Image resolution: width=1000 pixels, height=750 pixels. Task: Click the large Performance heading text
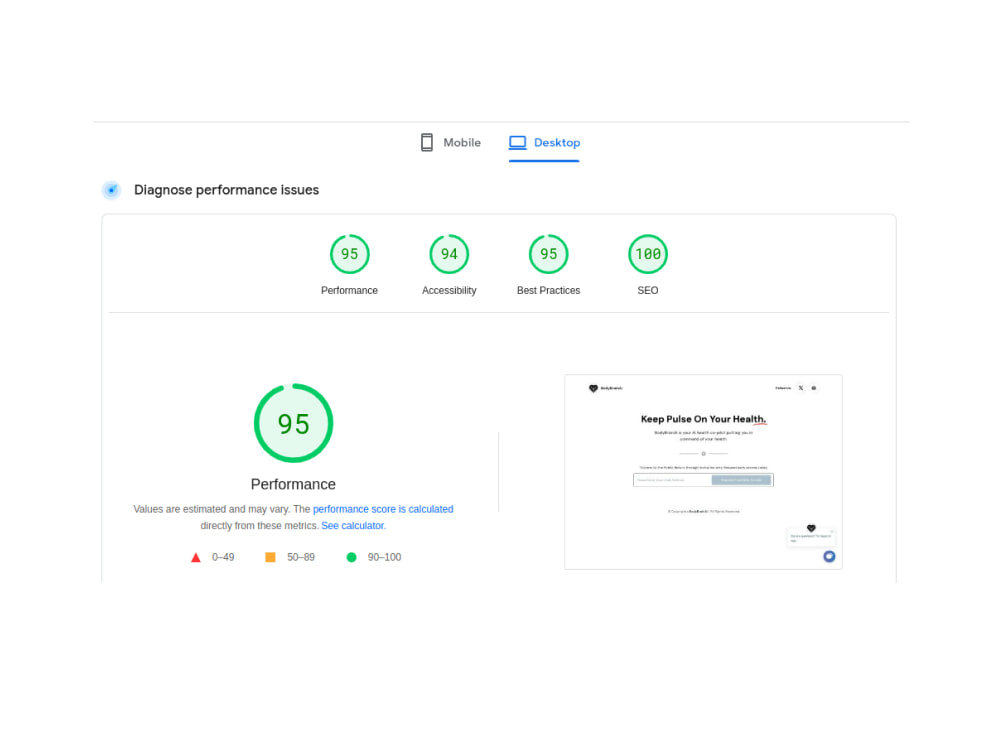293,484
